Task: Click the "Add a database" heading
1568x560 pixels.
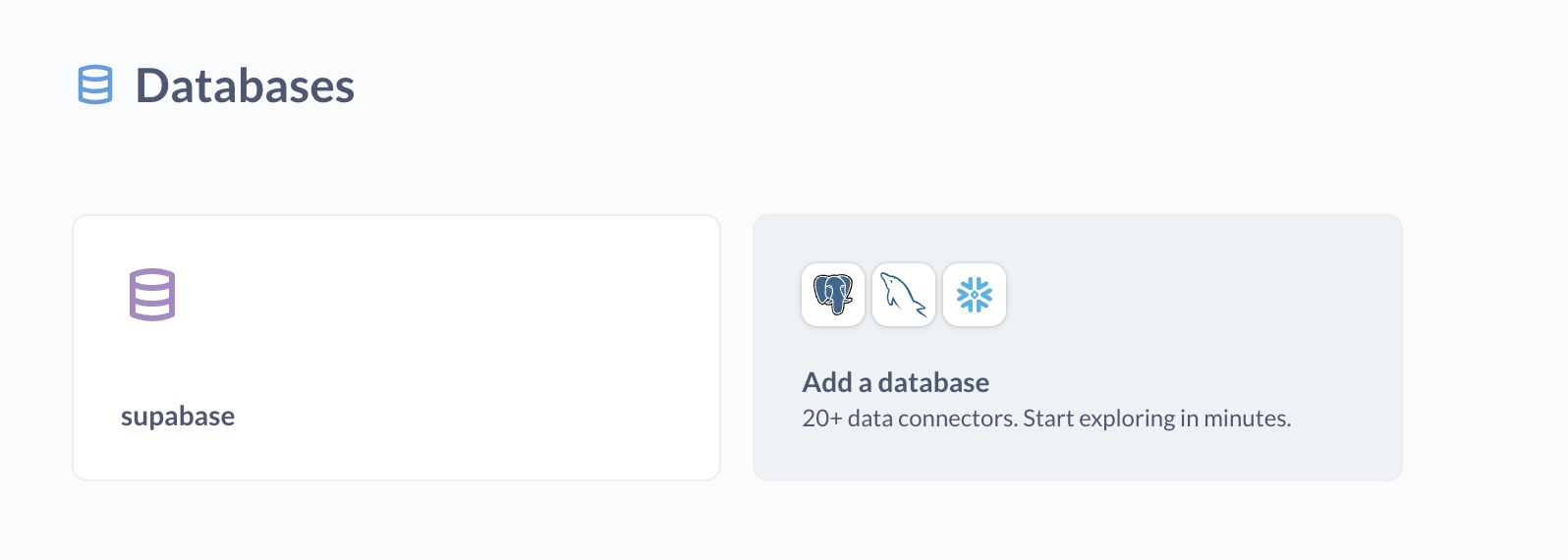Action: coord(895,382)
